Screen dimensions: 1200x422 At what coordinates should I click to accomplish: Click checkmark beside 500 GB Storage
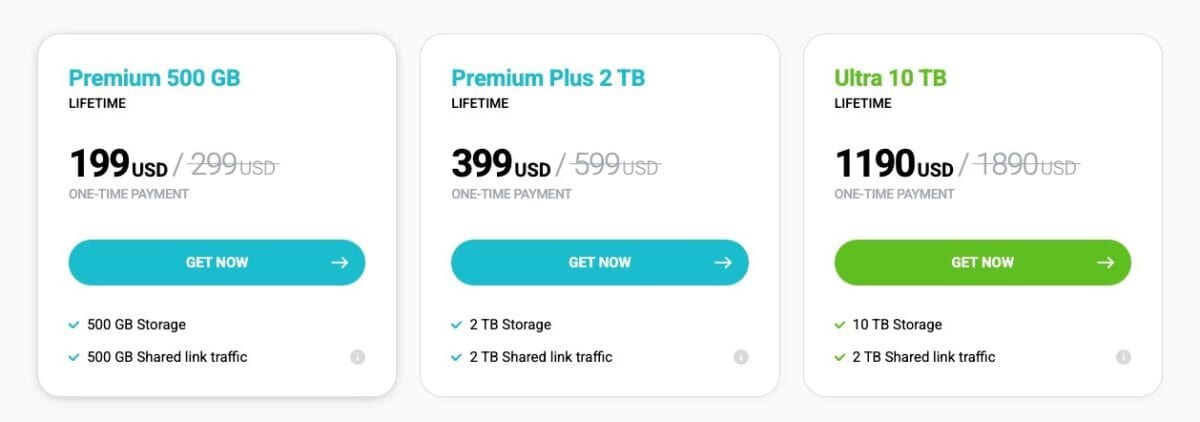[x=74, y=325]
